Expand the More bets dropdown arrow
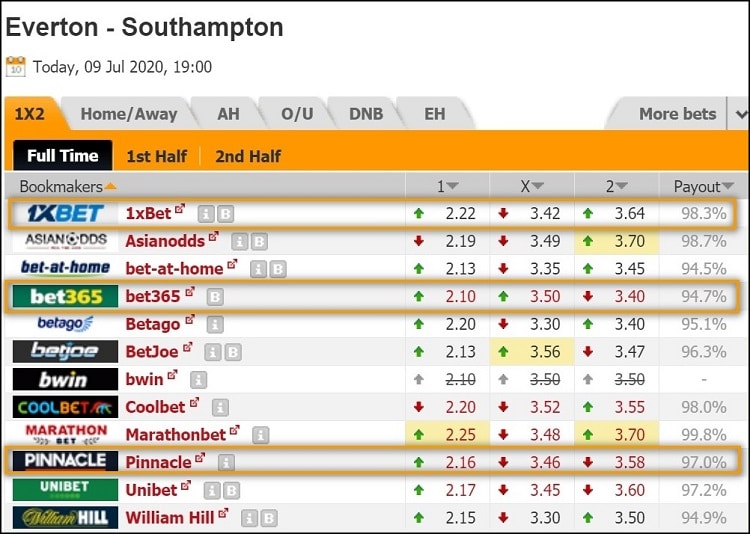The height and width of the screenshot is (534, 750). [740, 114]
